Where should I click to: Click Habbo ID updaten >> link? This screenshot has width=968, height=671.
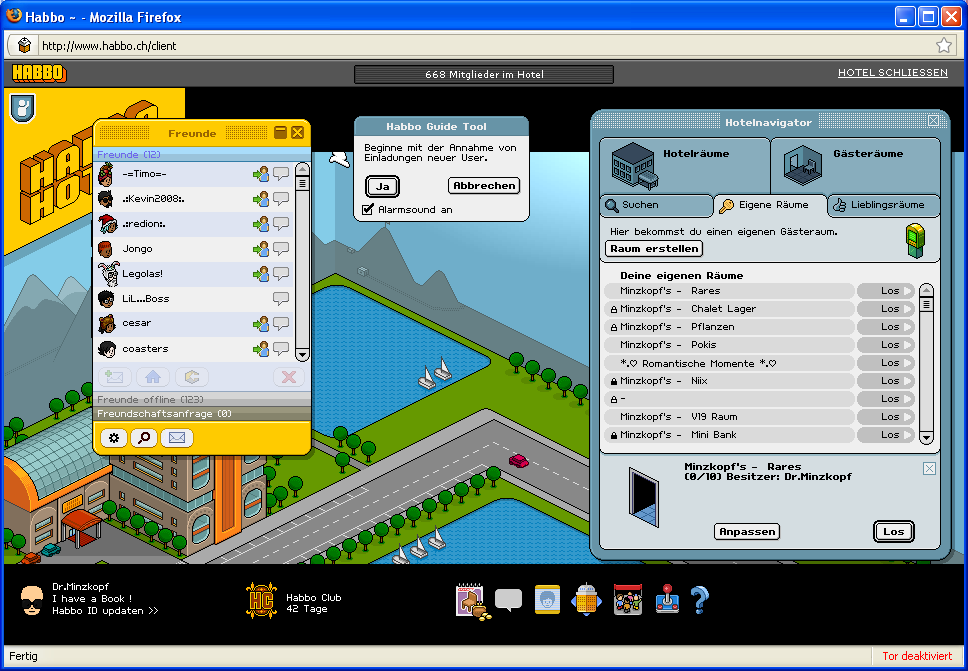click(x=105, y=611)
